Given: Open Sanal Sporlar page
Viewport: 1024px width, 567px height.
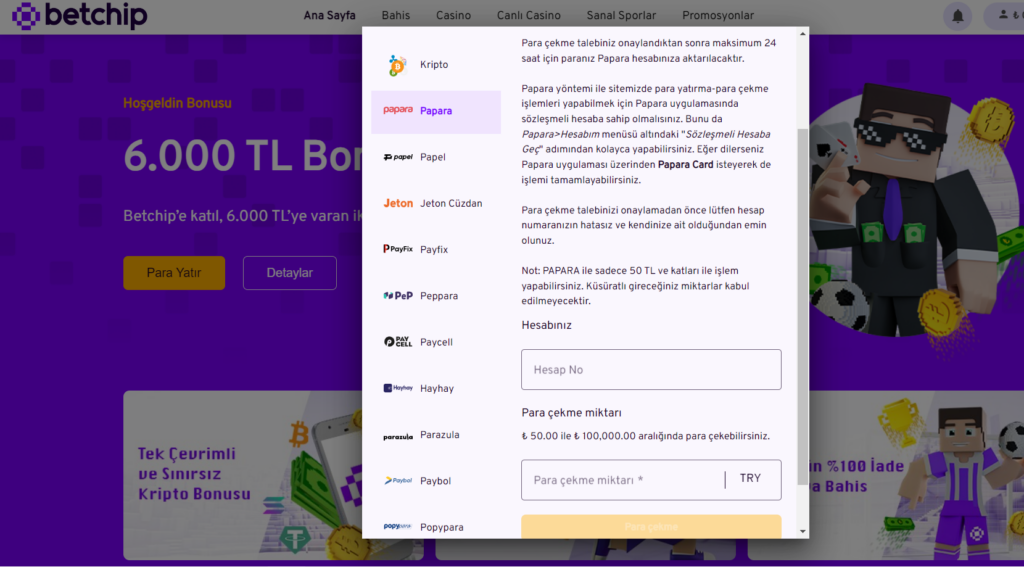Looking at the screenshot, I should pyautogui.click(x=621, y=15).
